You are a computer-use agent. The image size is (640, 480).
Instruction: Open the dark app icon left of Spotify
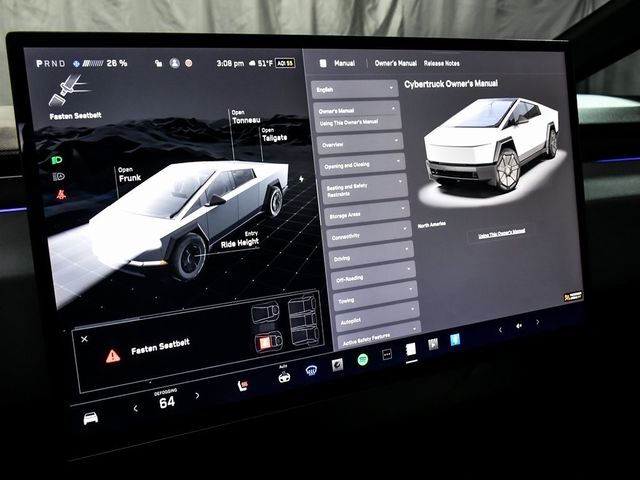337,365
